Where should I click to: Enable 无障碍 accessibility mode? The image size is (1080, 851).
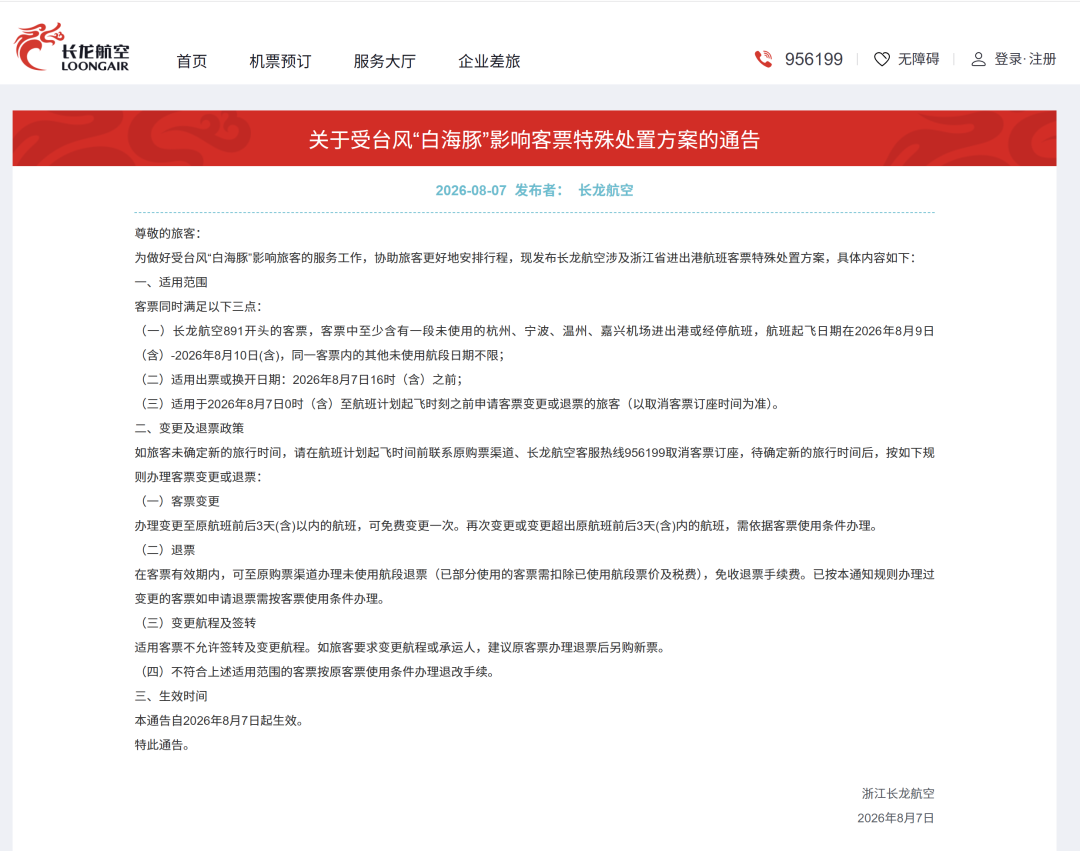[x=918, y=59]
